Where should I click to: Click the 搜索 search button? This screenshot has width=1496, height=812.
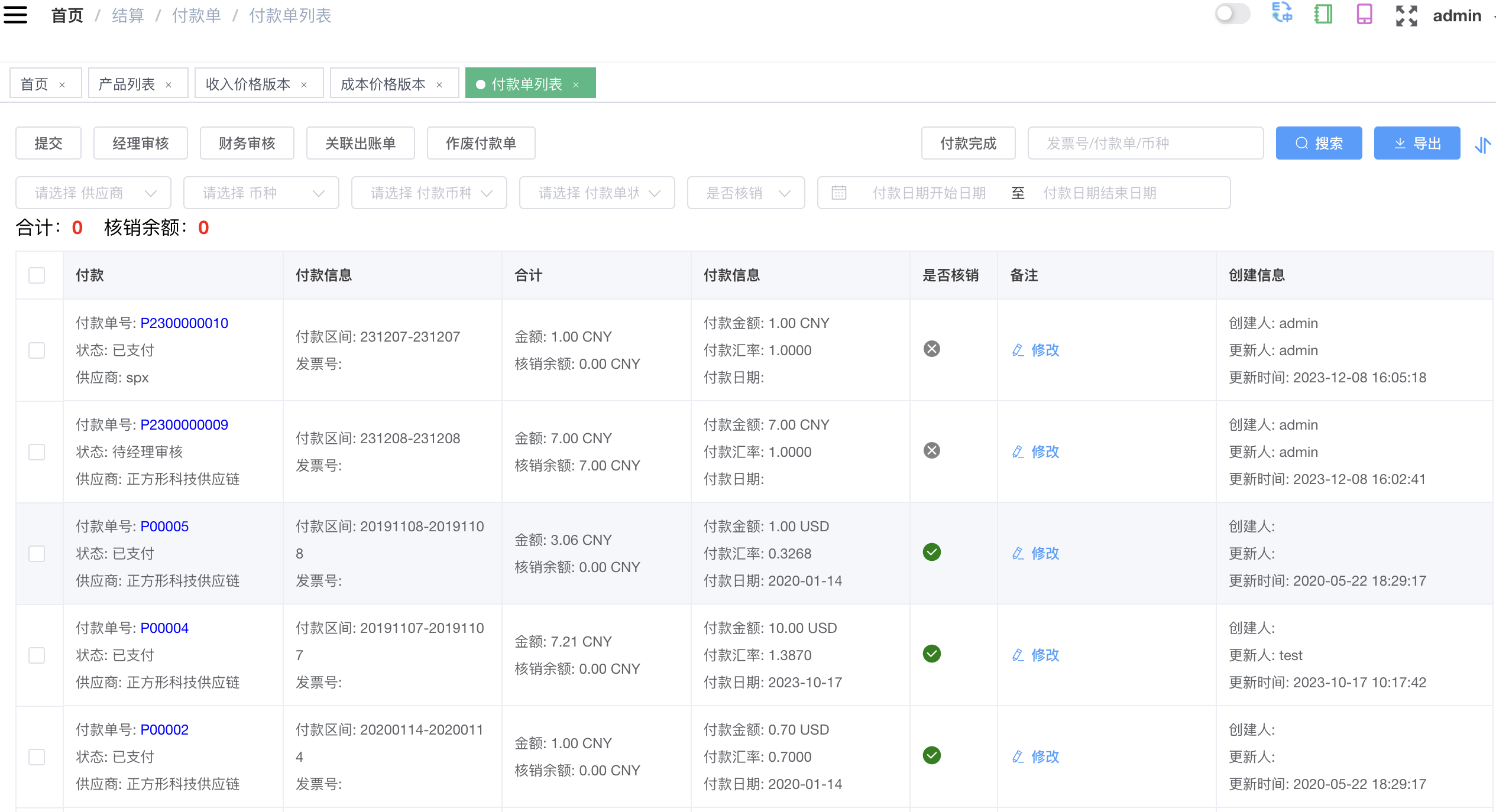[x=1319, y=143]
